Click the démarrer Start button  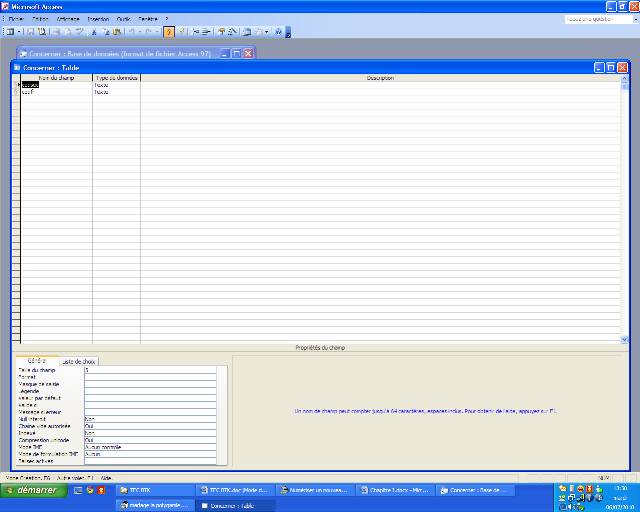[34, 491]
